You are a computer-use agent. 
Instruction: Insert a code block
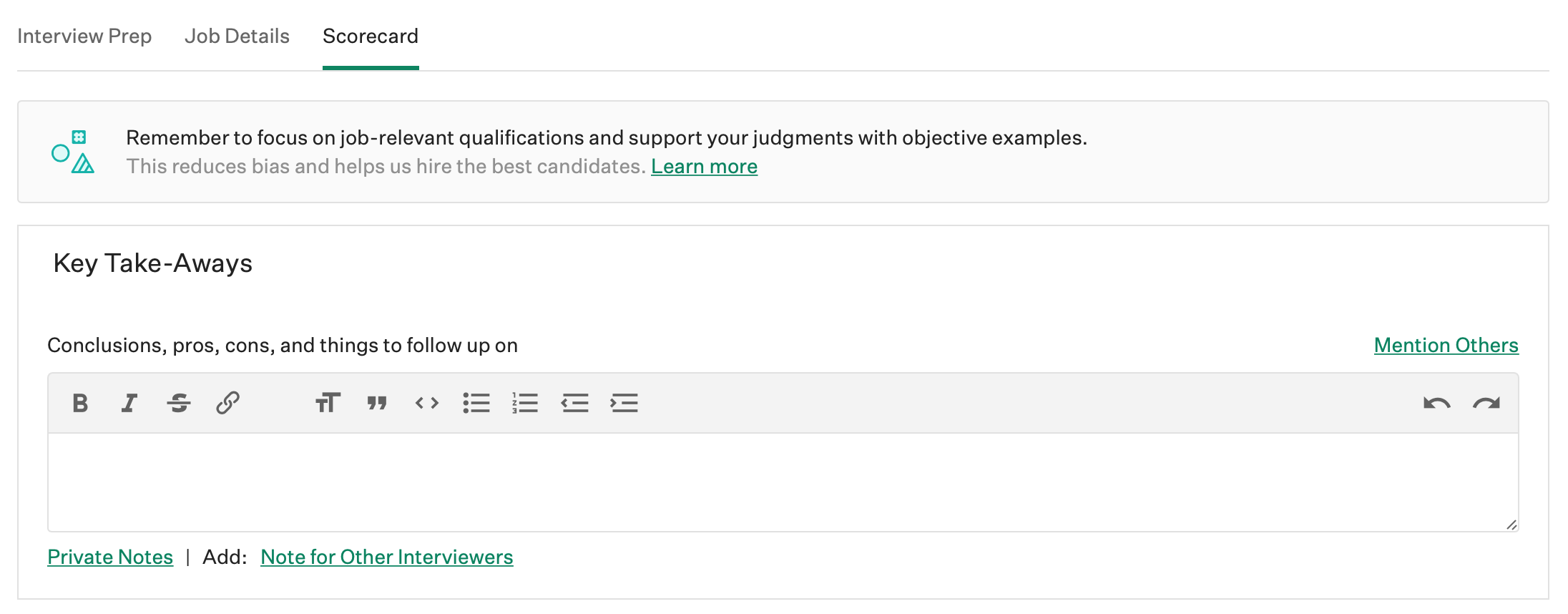[x=427, y=404]
